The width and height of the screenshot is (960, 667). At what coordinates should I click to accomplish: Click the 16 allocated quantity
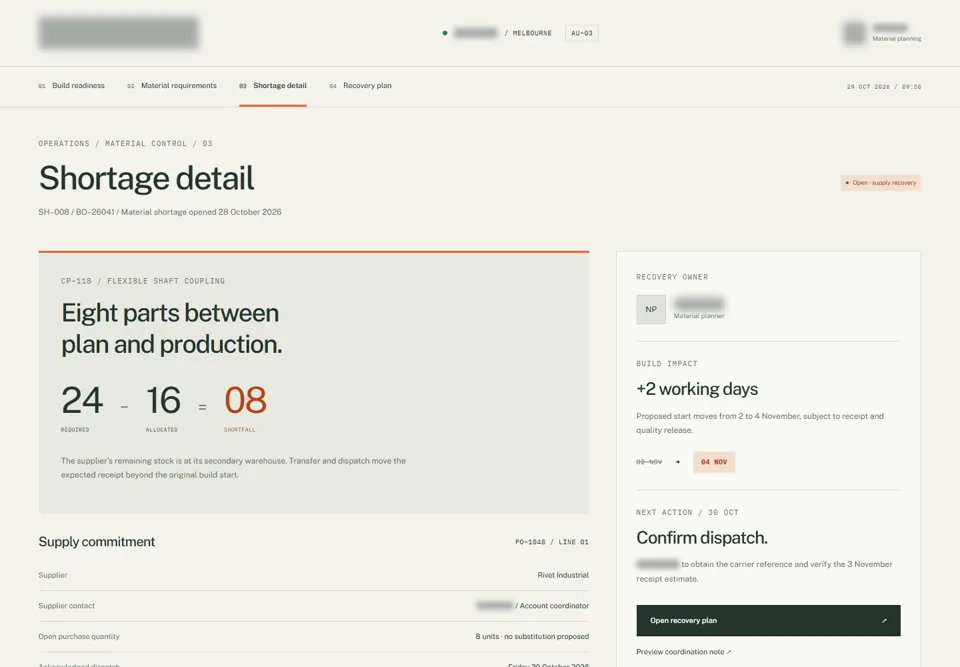(x=163, y=400)
